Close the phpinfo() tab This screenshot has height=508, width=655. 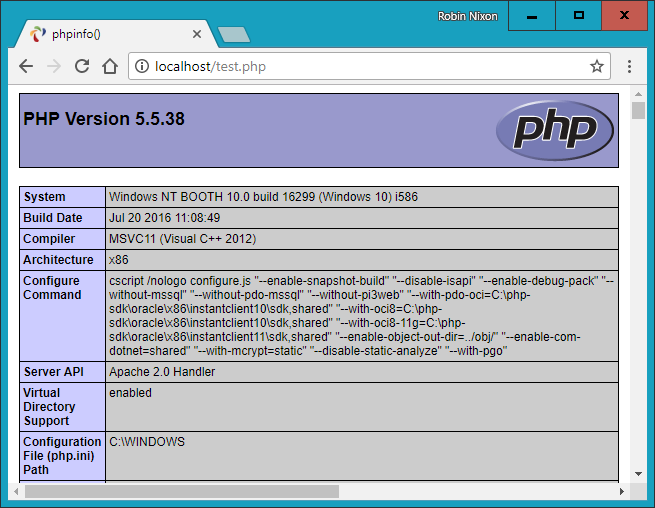click(x=197, y=34)
